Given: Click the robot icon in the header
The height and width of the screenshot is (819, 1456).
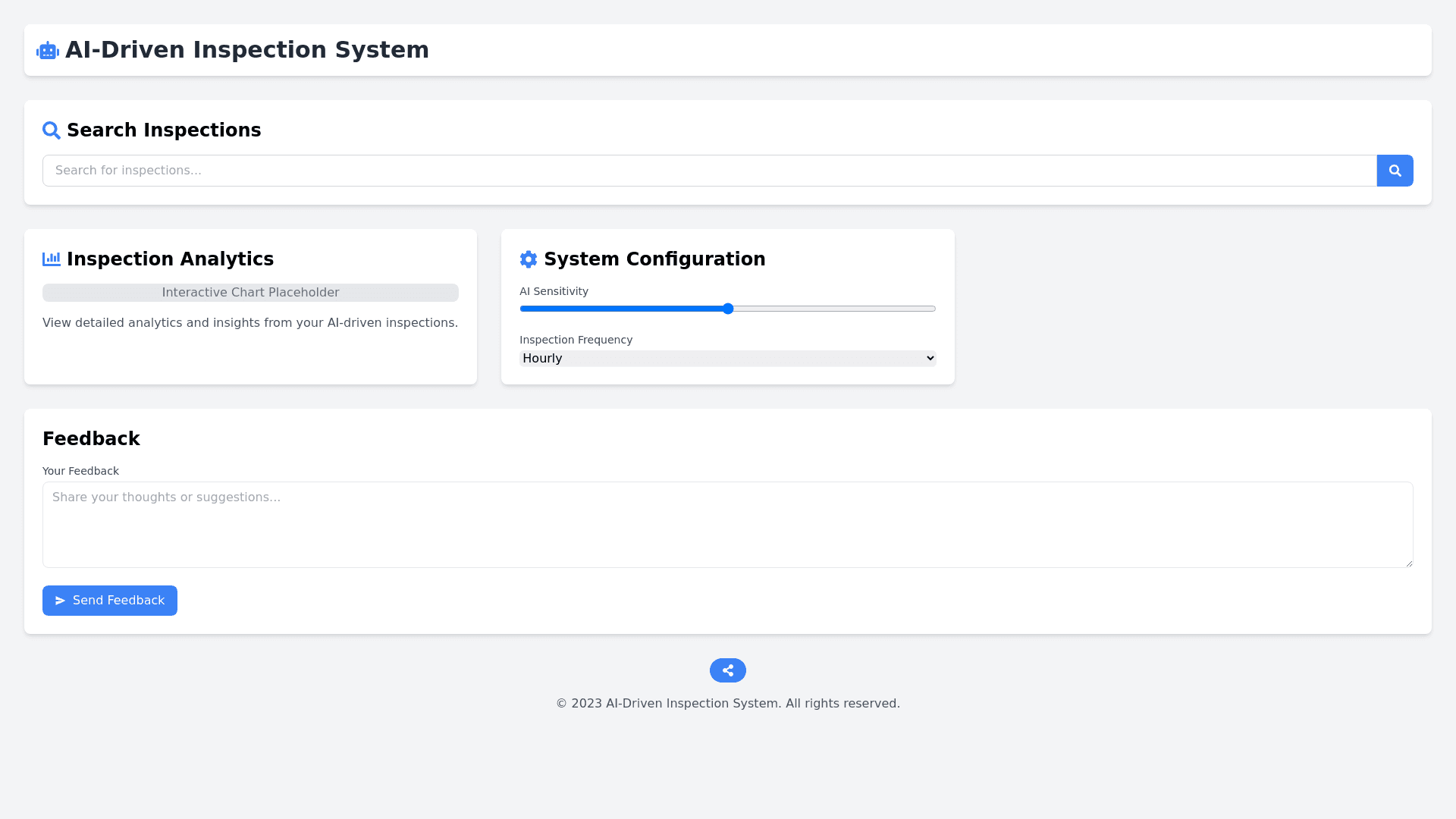Looking at the screenshot, I should [x=47, y=50].
